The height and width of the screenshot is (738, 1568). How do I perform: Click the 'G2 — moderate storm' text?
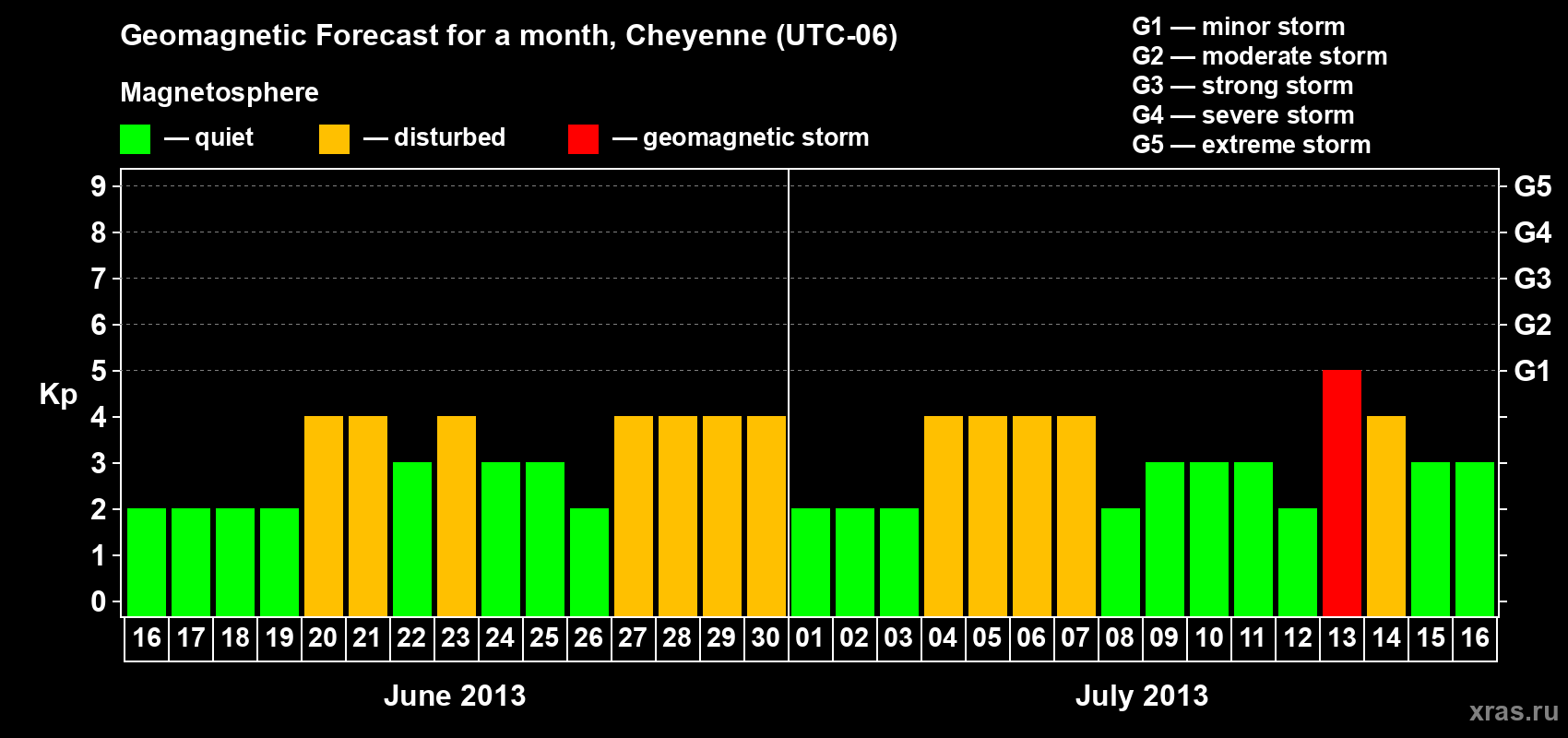[1260, 56]
